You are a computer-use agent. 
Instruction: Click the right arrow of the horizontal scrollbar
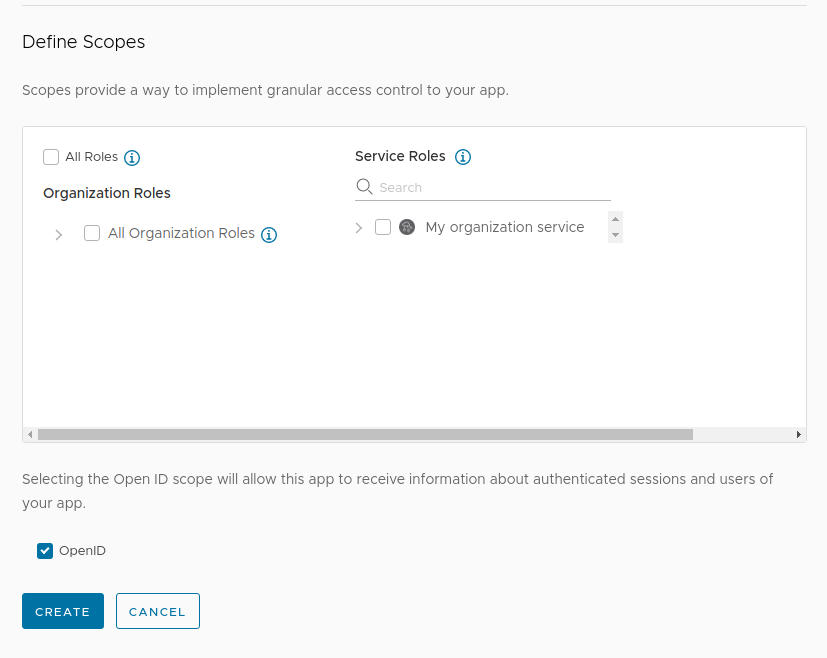point(797,434)
